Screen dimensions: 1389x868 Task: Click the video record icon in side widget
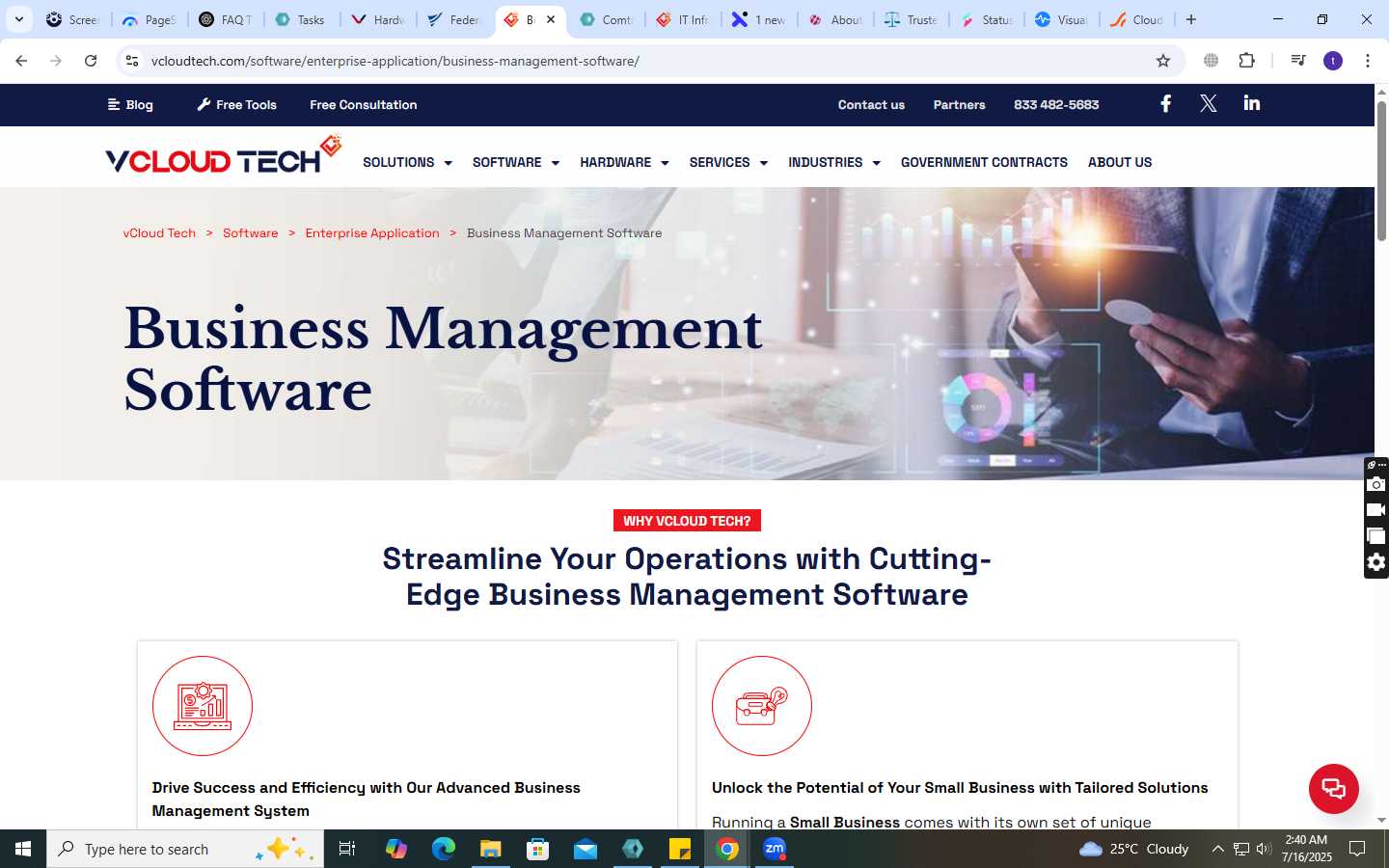tap(1376, 510)
